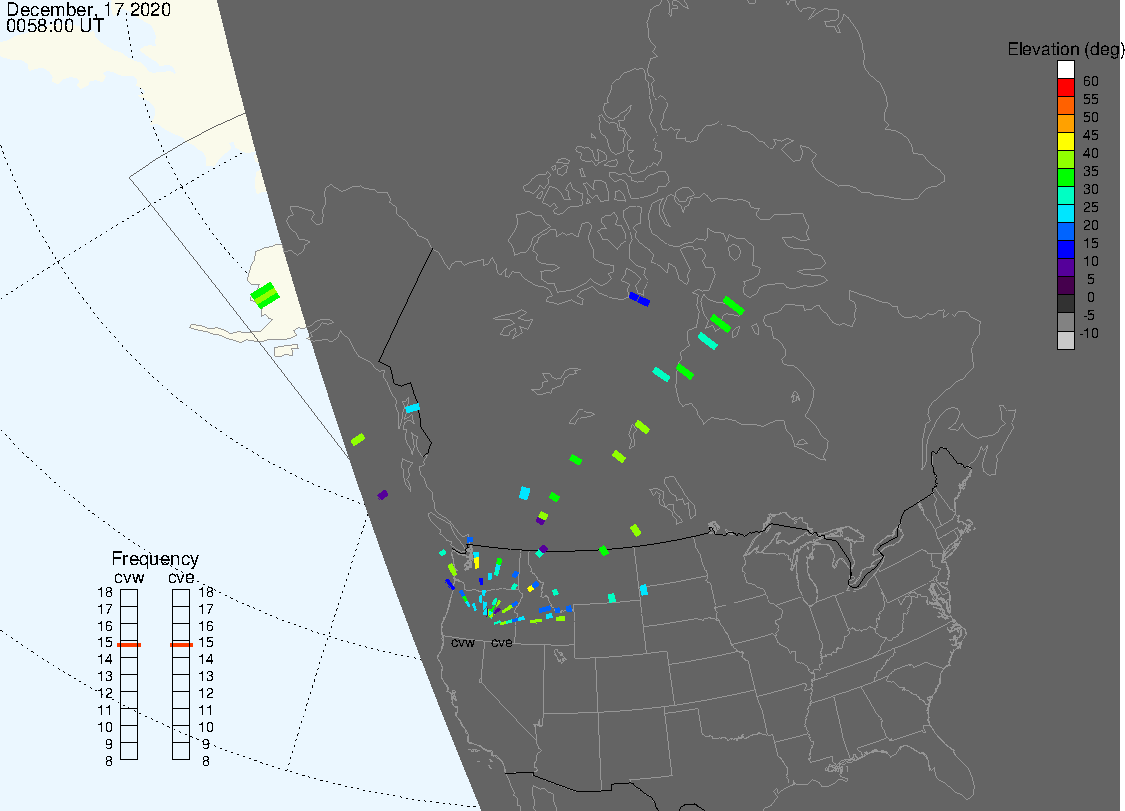The width and height of the screenshot is (1125, 811).
Task: Click the purple marker in the ocean off the coast
Action: click(382, 494)
